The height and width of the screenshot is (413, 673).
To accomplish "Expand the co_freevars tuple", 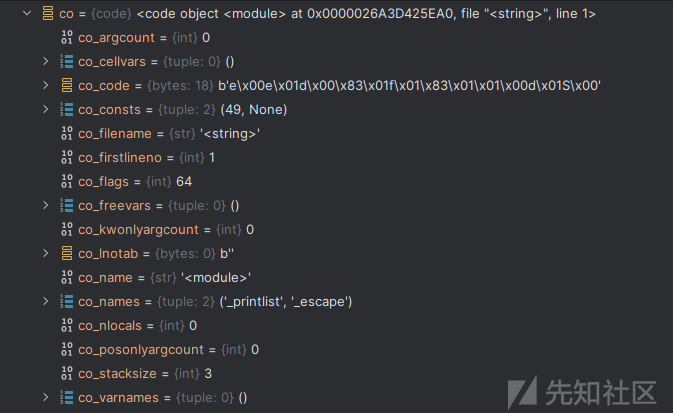I will (45, 206).
